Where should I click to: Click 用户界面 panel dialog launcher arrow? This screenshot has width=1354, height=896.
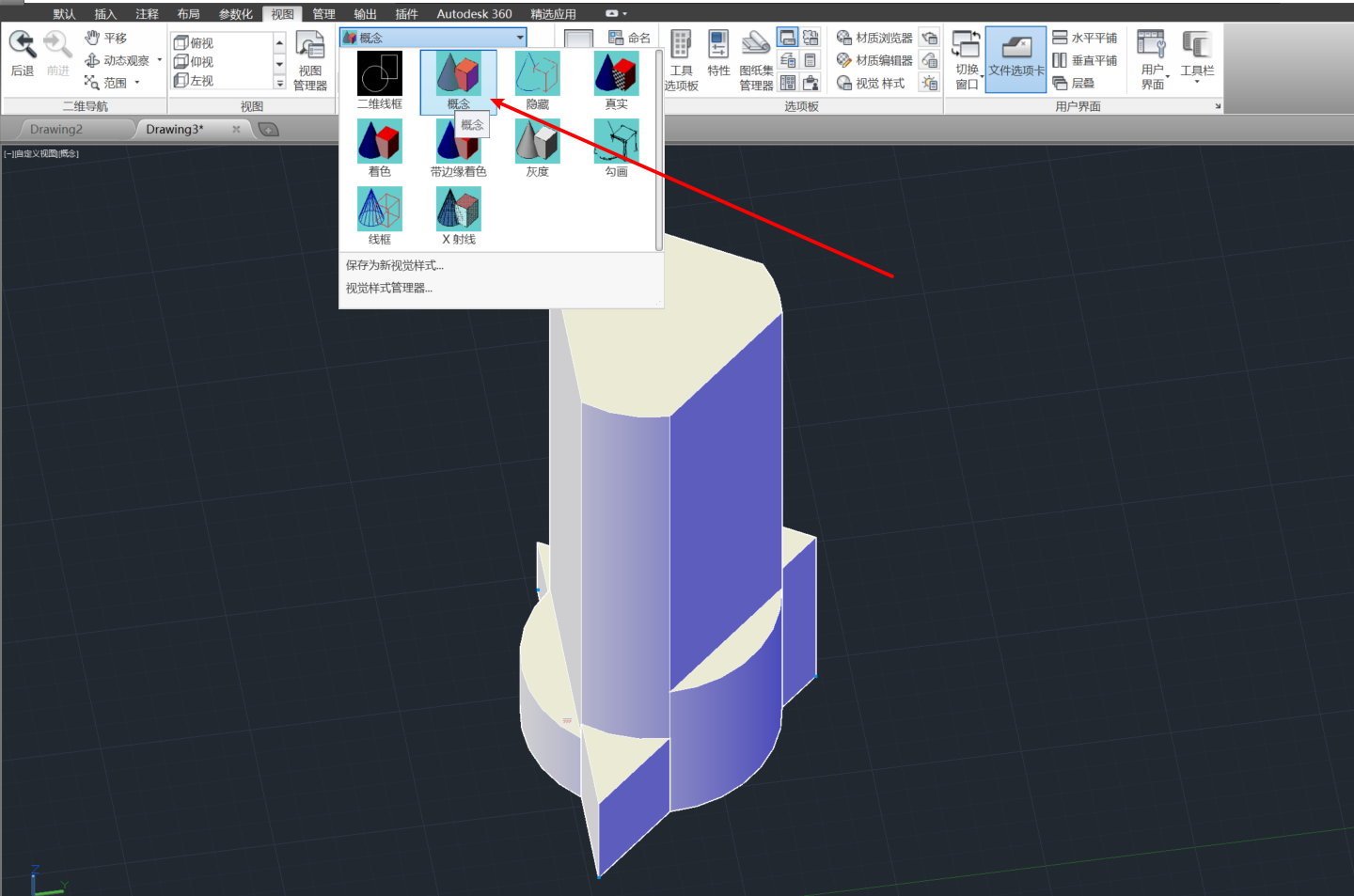pyautogui.click(x=1218, y=106)
